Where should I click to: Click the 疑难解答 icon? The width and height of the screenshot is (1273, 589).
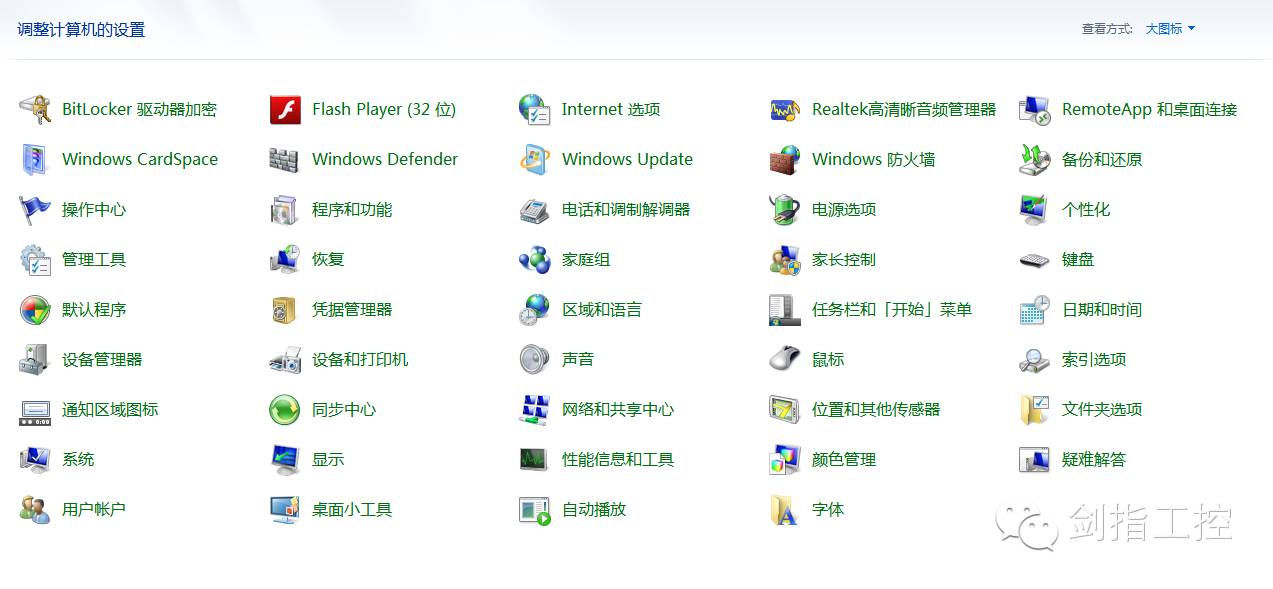1035,459
